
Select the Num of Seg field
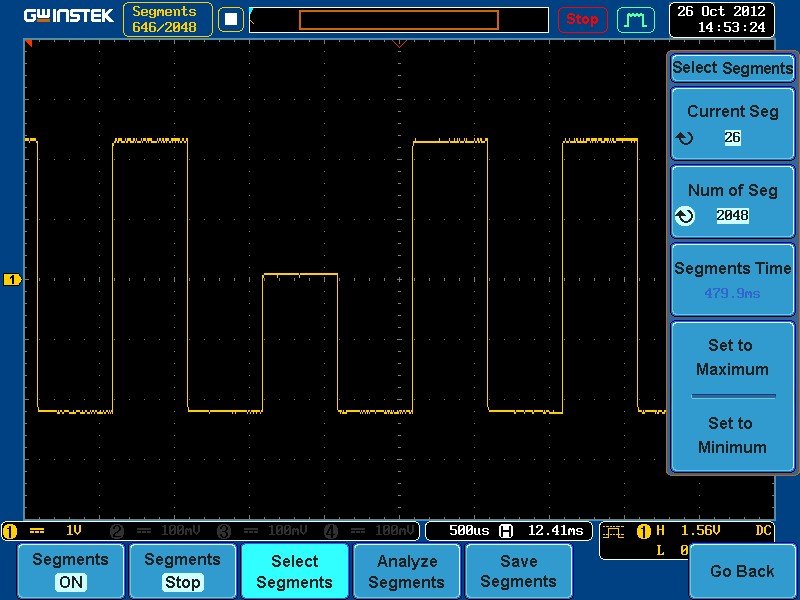pos(733,202)
